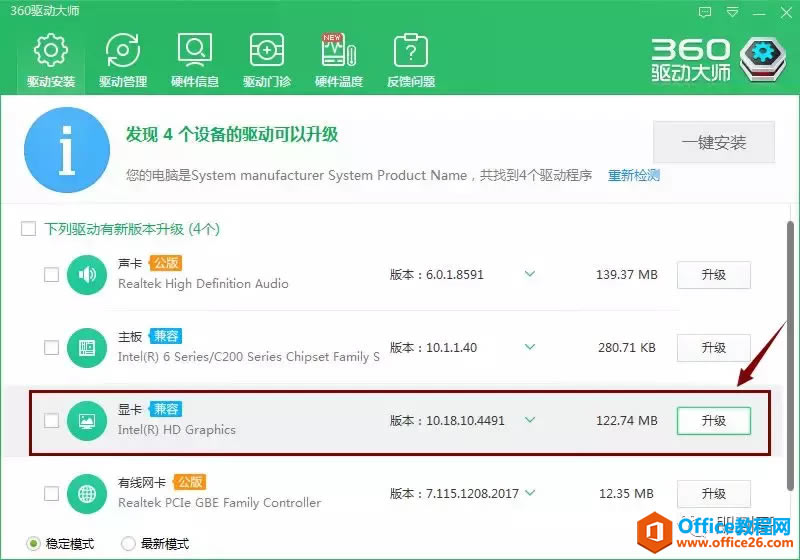Expand version dropdown for 7.115.1208.2017

530,493
